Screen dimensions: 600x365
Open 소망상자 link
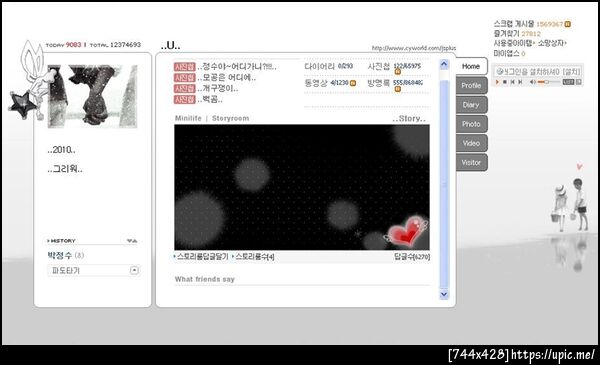coord(551,43)
